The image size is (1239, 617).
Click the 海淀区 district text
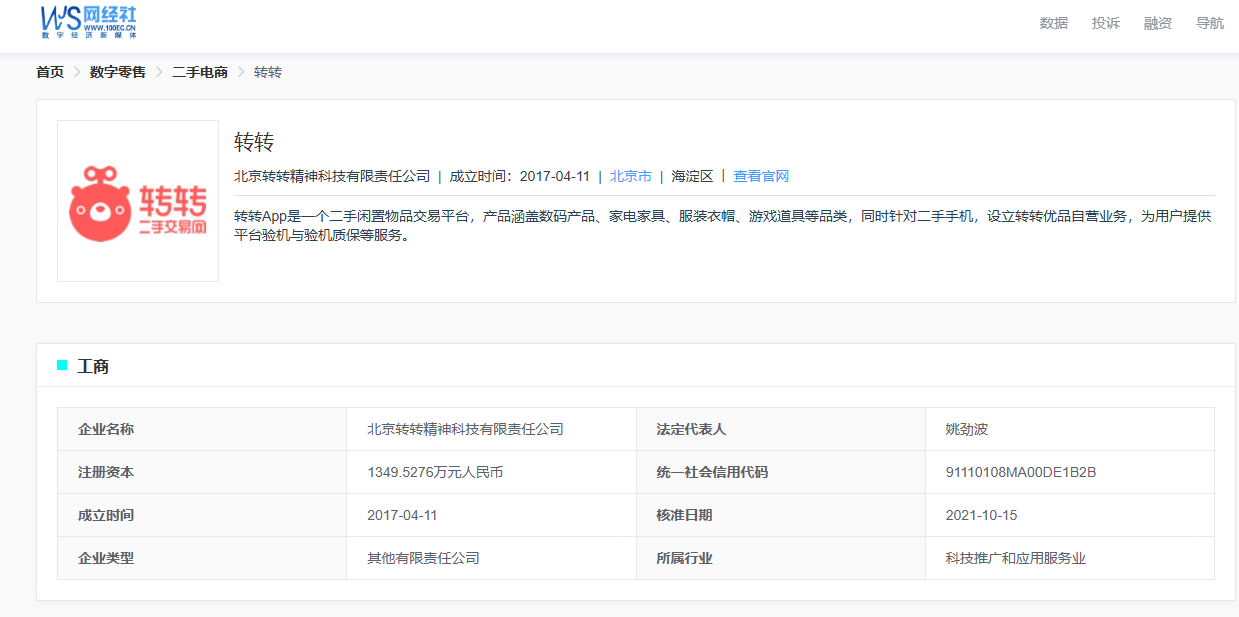692,176
